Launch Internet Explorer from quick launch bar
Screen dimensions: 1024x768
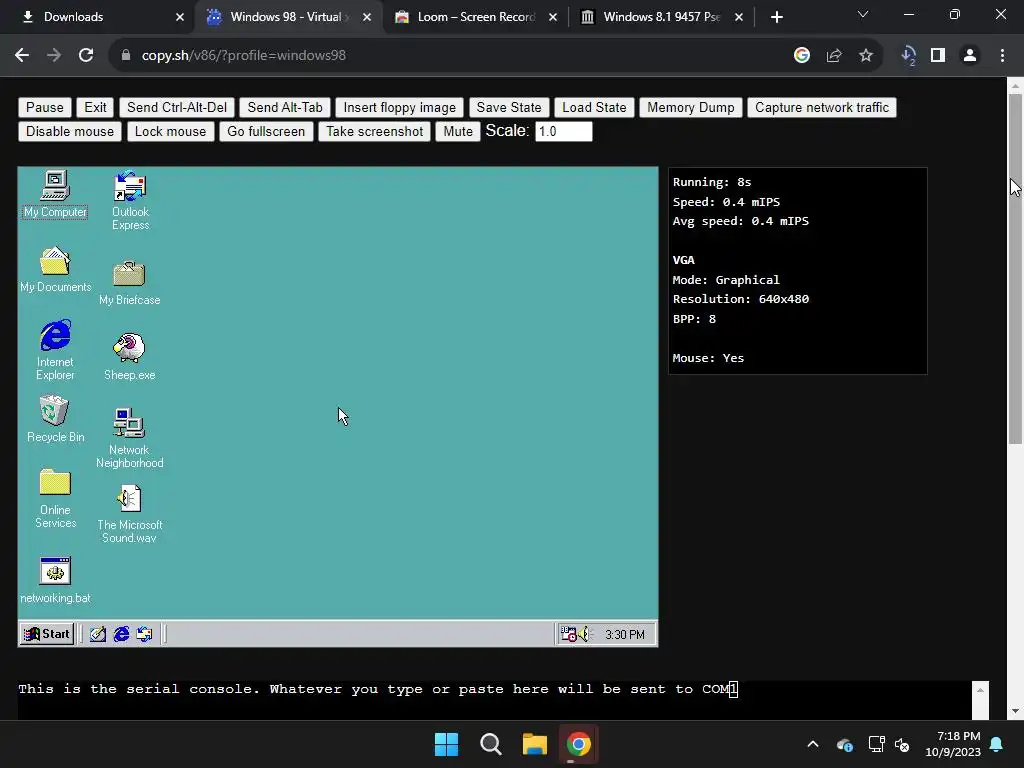[x=121, y=634]
